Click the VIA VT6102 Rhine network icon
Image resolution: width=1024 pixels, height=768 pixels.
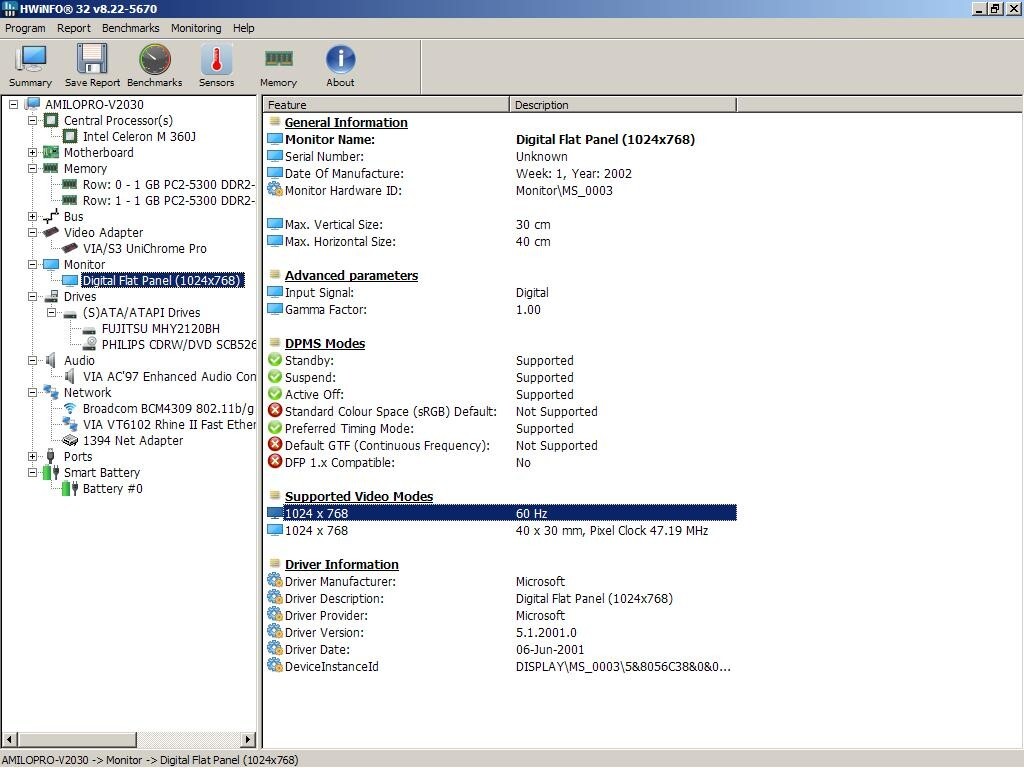(x=70, y=424)
